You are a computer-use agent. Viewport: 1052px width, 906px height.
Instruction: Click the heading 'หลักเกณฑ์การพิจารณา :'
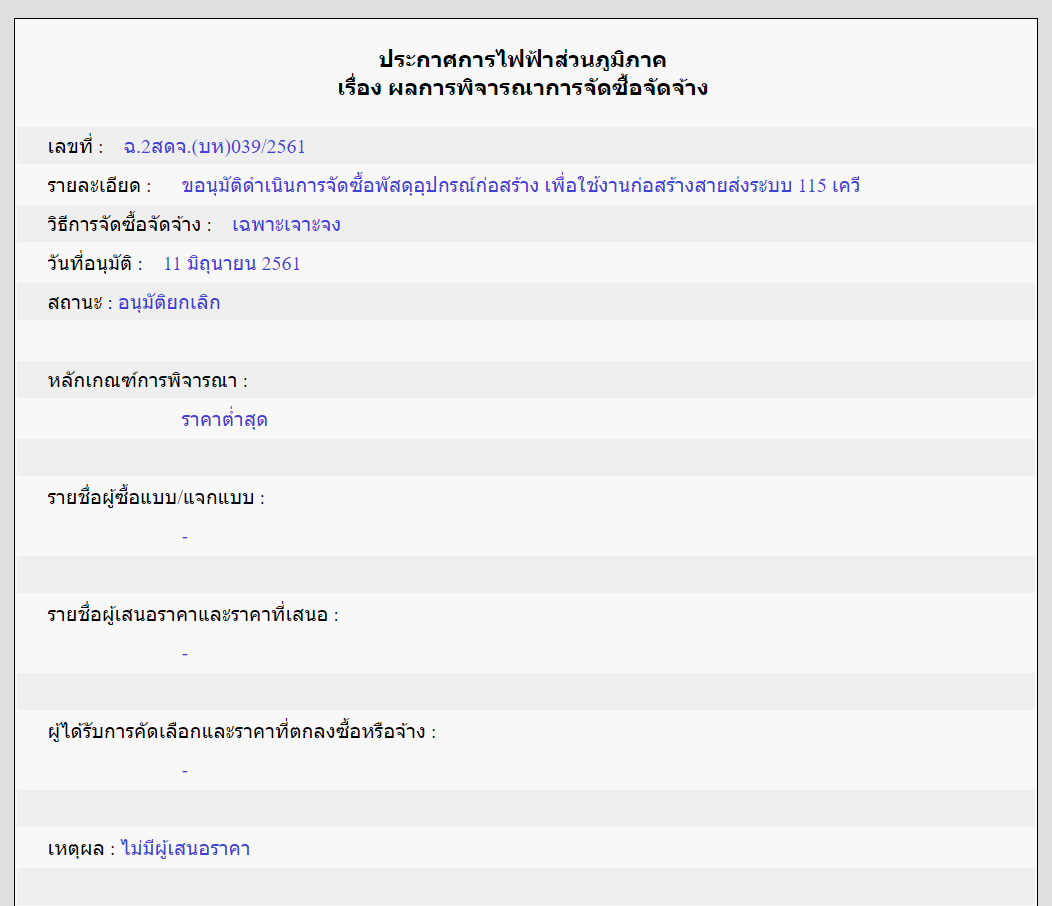(148, 381)
